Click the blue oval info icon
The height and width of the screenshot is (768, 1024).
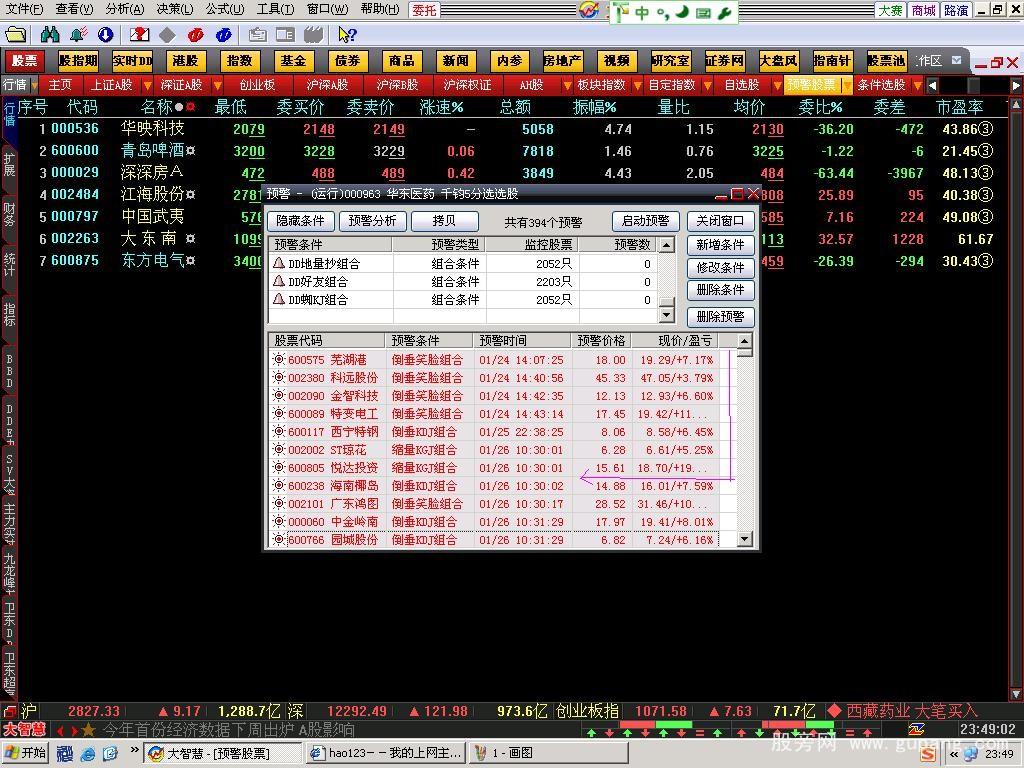click(223, 35)
